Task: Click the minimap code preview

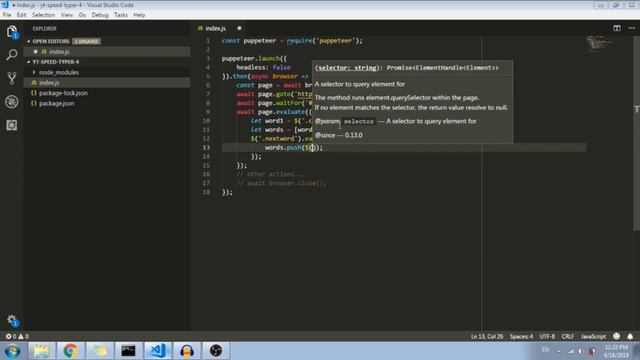Action: tap(599, 43)
